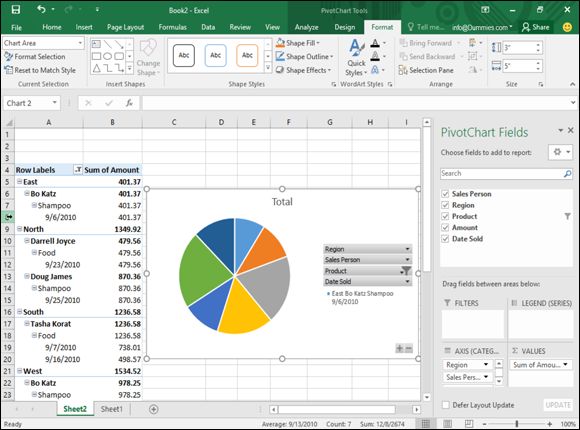This screenshot has height=430, width=580.
Task: Click the Save icon in title bar
Action: coord(16,10)
